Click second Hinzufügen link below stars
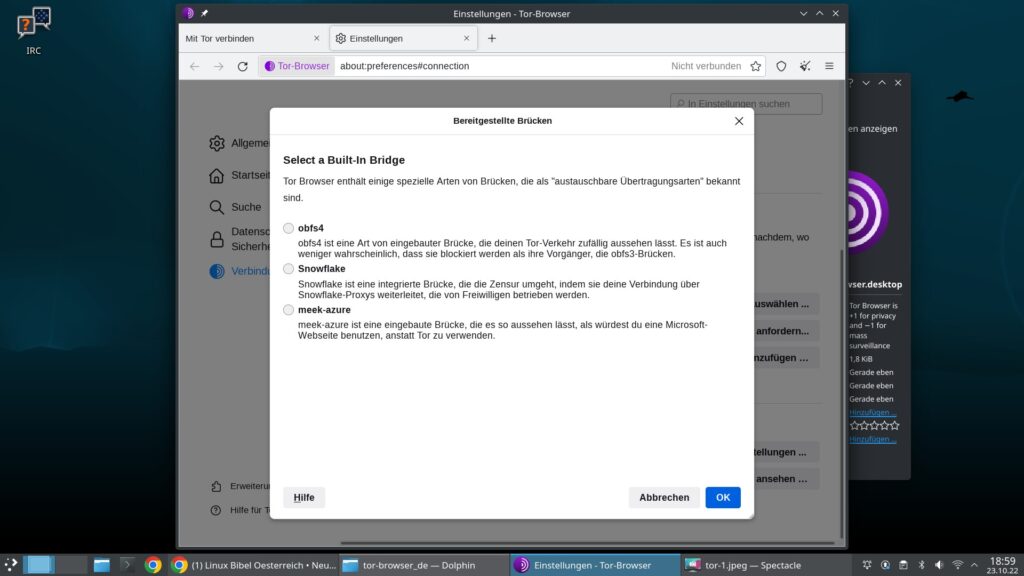Viewport: 1024px width, 576px height. [872, 439]
